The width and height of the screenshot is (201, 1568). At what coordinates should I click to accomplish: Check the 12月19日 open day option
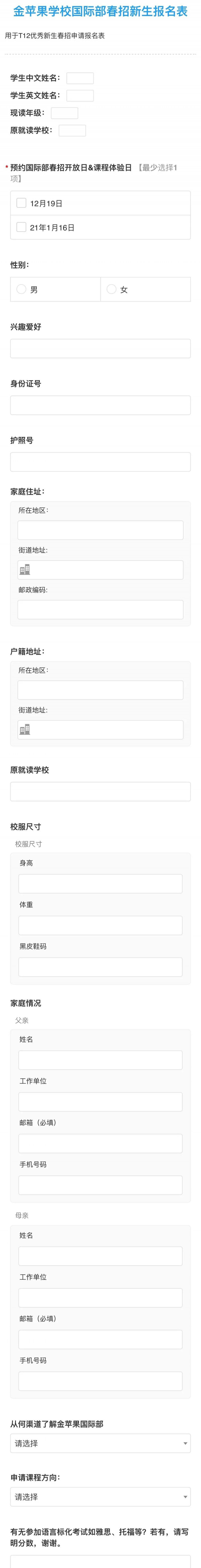[21, 203]
